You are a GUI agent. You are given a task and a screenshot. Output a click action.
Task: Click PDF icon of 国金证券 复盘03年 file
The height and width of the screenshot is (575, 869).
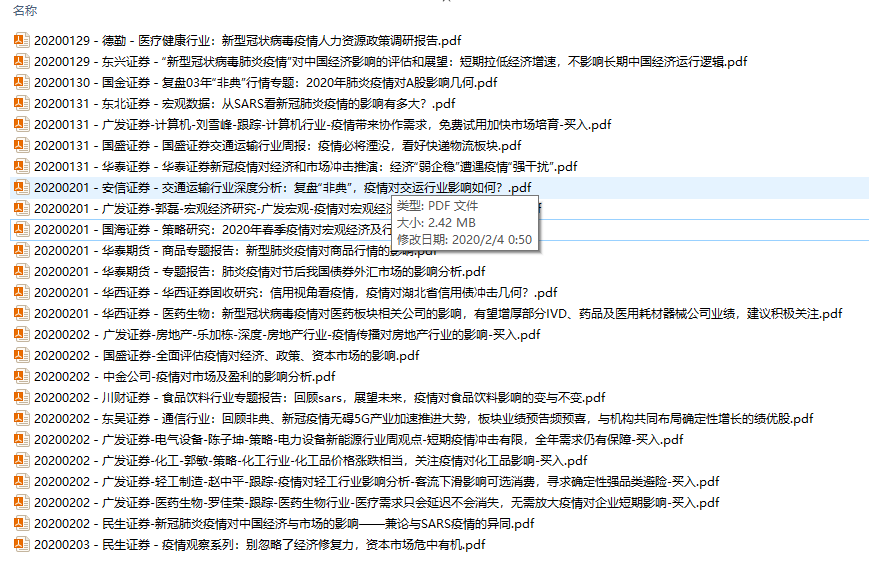(22, 82)
